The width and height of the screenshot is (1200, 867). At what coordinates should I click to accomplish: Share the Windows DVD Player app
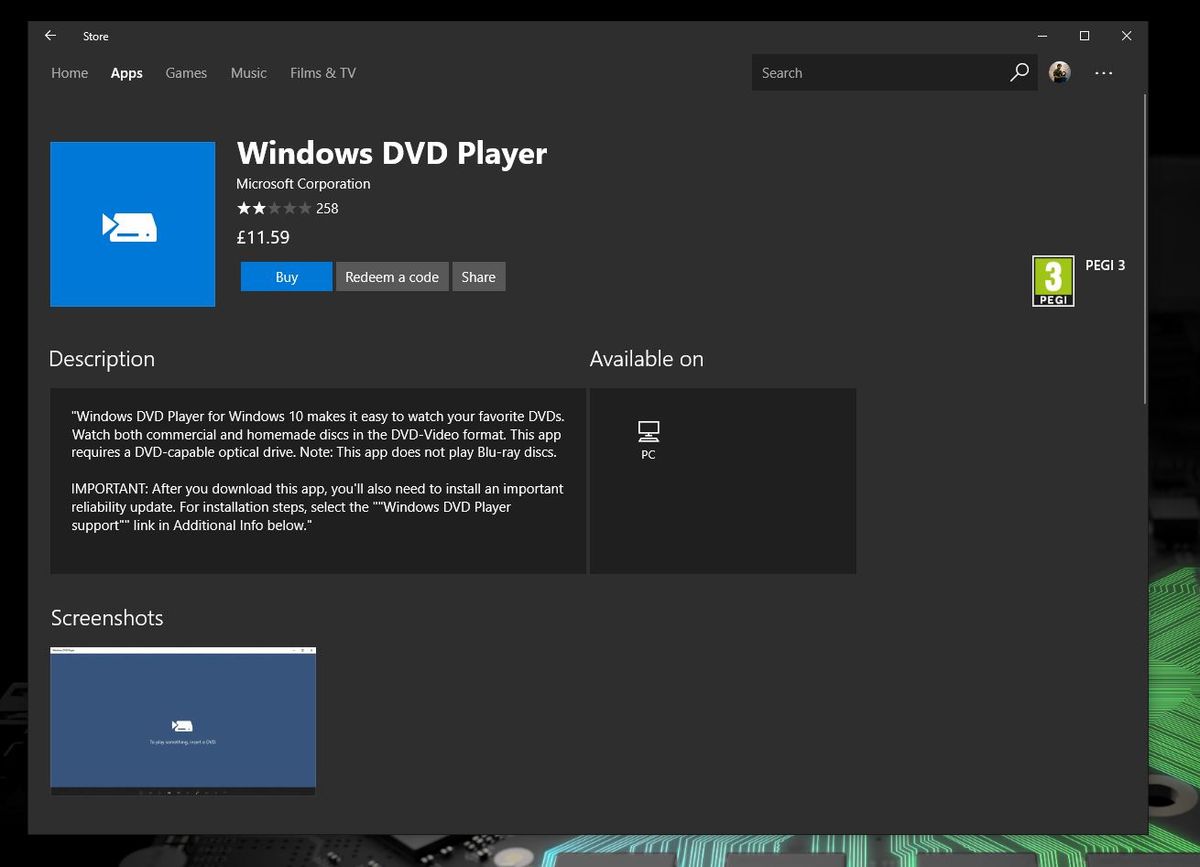pyautogui.click(x=478, y=276)
